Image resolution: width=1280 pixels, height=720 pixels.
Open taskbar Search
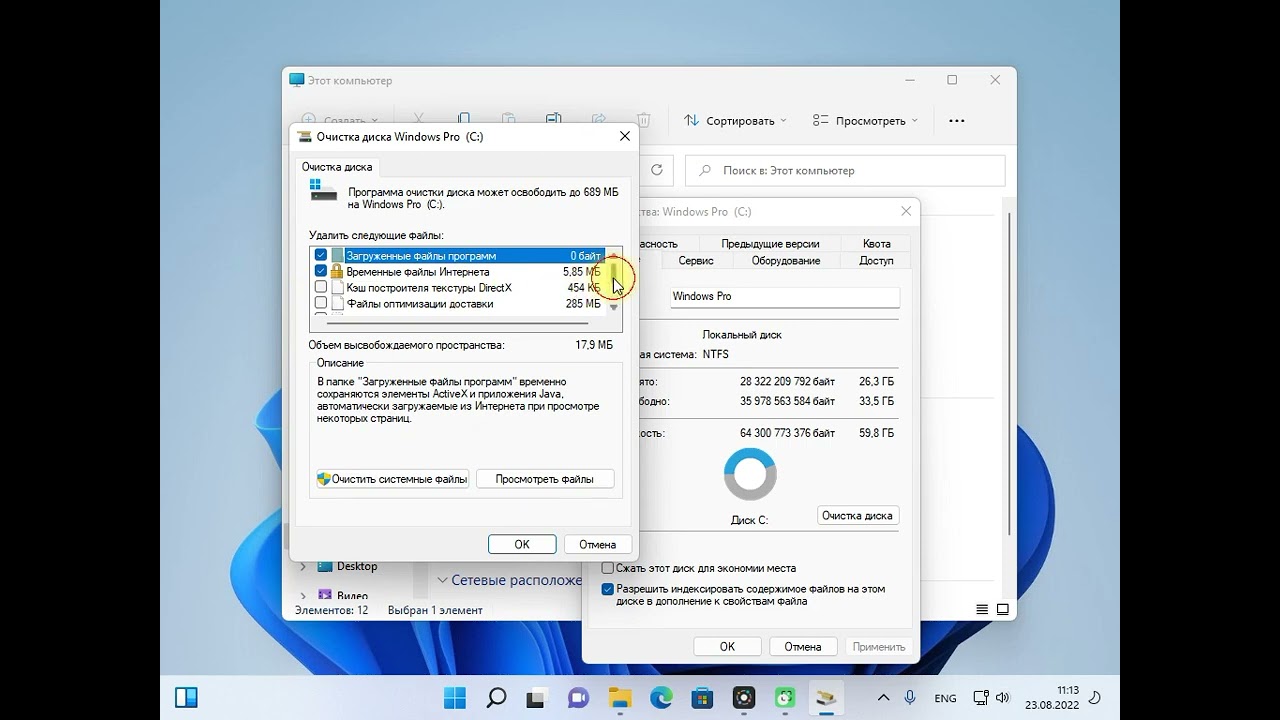click(496, 698)
